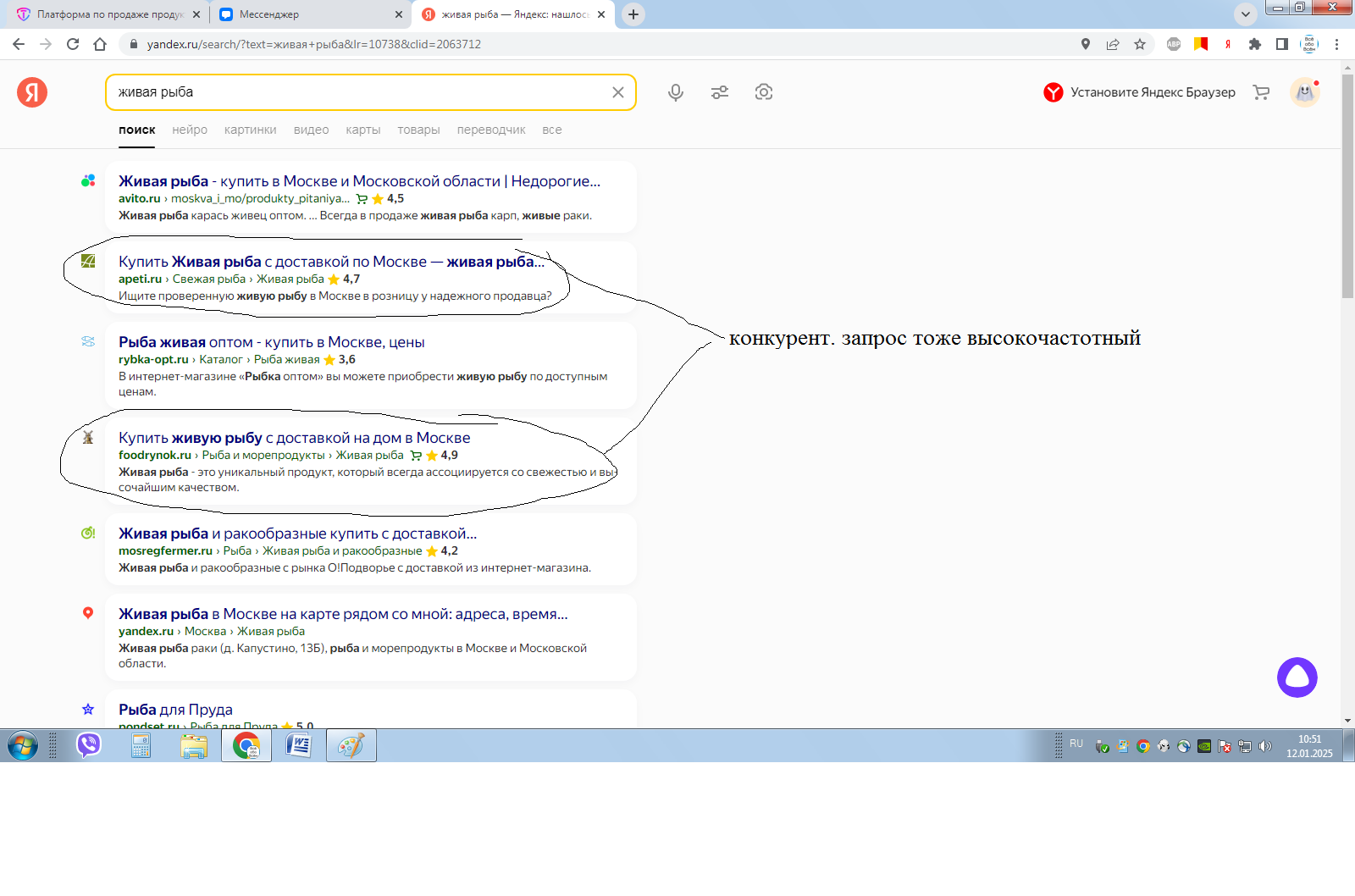Click the location pin icon in address bar
Screen dimensions: 1355x896
pos(1086,44)
